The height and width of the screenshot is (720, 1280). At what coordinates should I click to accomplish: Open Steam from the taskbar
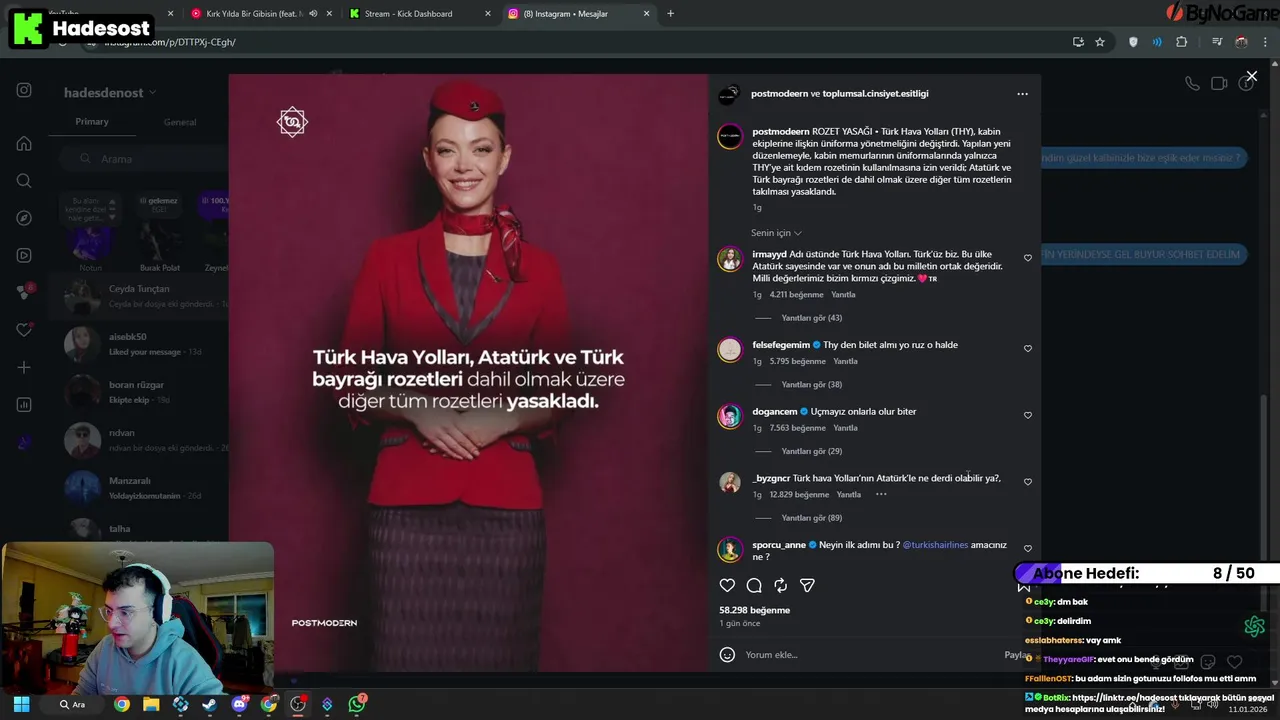[x=209, y=704]
